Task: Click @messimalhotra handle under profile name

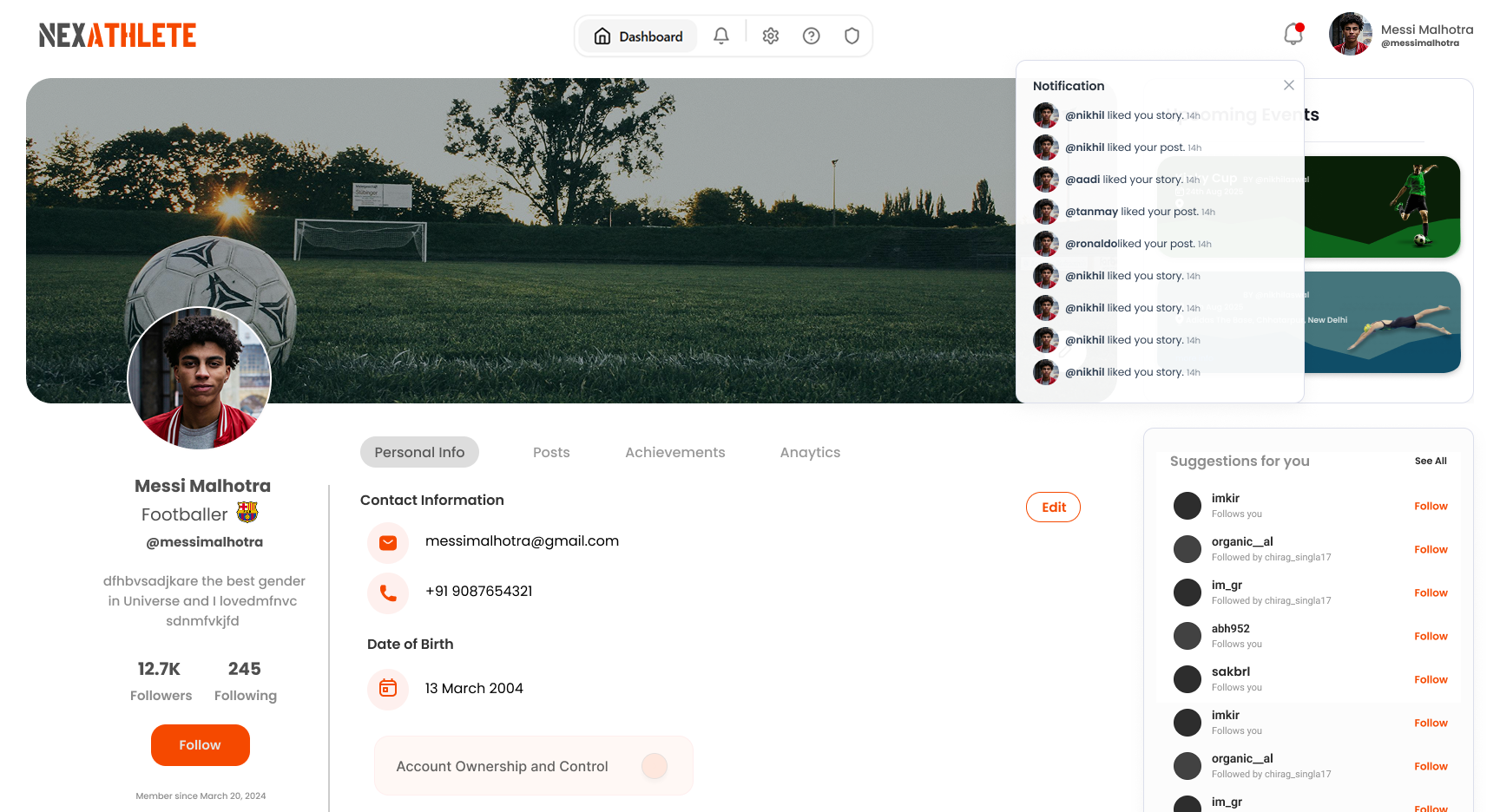Action: 204,542
